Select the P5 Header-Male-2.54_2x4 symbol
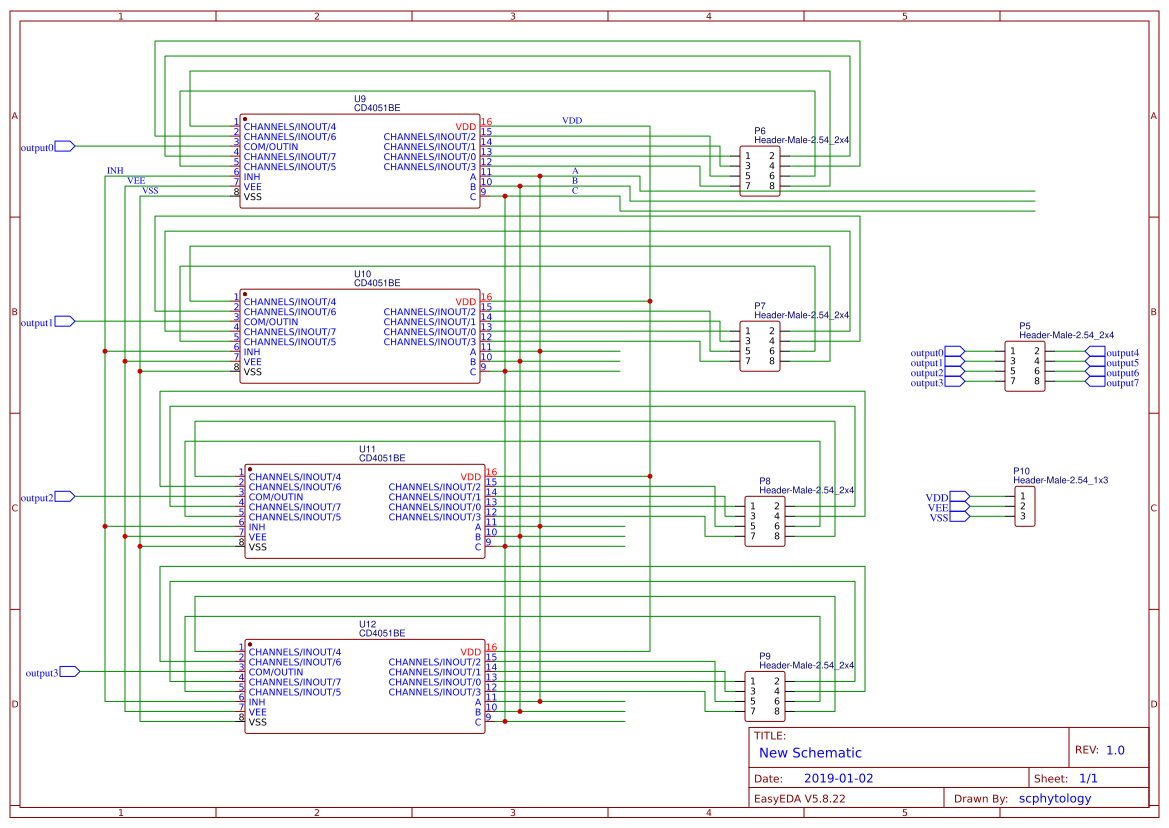The image size is (1169, 828). [x=1024, y=366]
